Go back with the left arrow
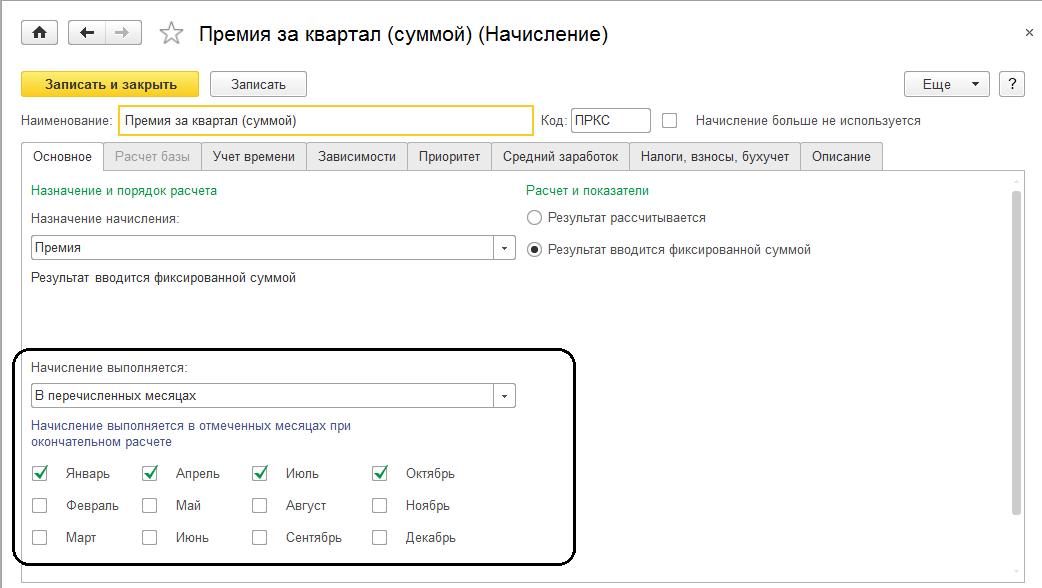 (86, 33)
